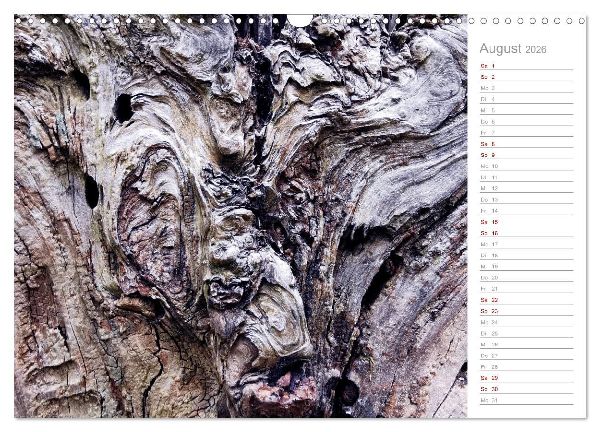Select the 'Mo 31' calendar row
The image size is (600, 432).
click(x=527, y=400)
